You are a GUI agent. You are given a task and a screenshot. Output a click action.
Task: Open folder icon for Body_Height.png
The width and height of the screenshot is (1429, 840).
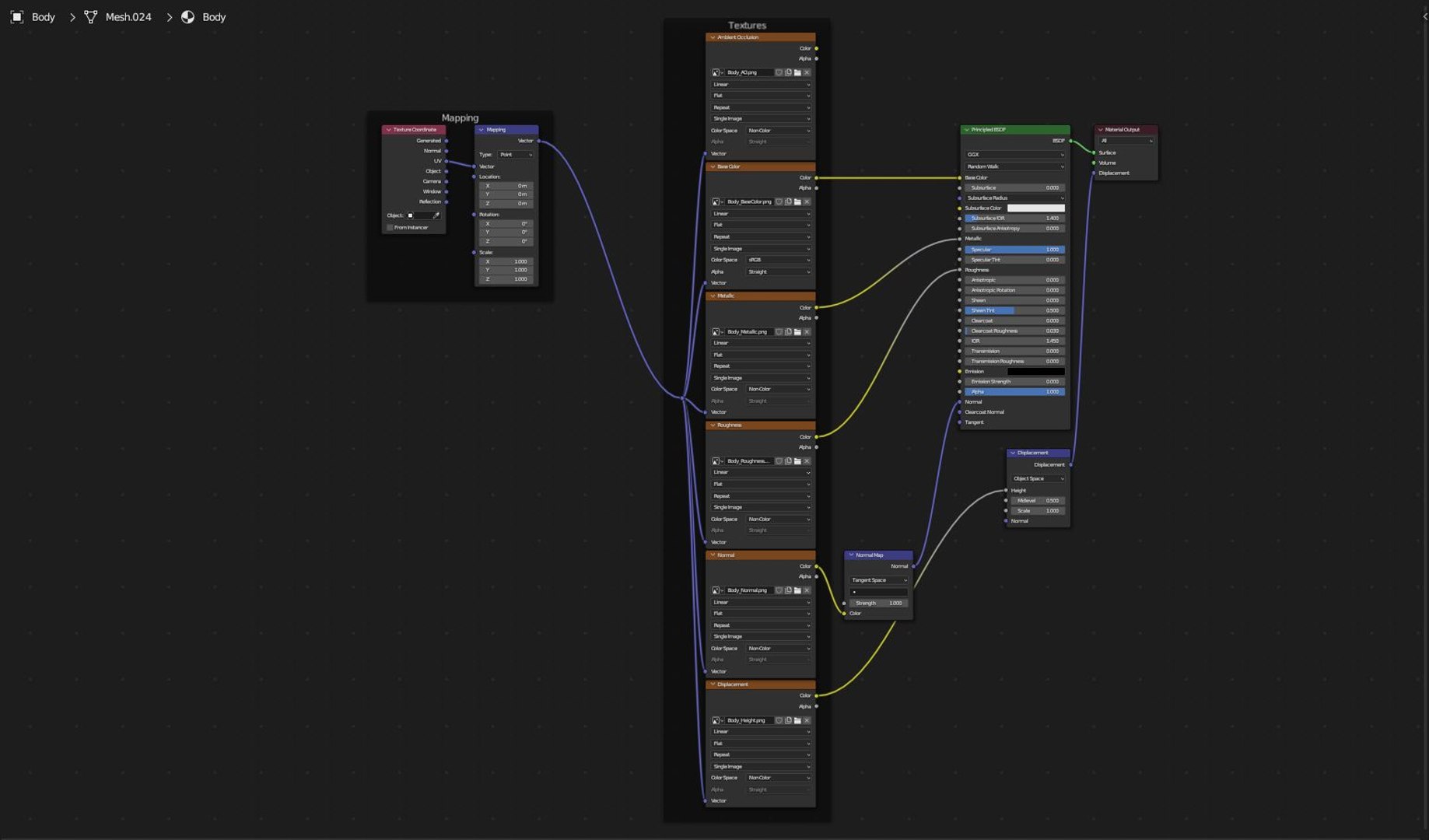click(797, 720)
